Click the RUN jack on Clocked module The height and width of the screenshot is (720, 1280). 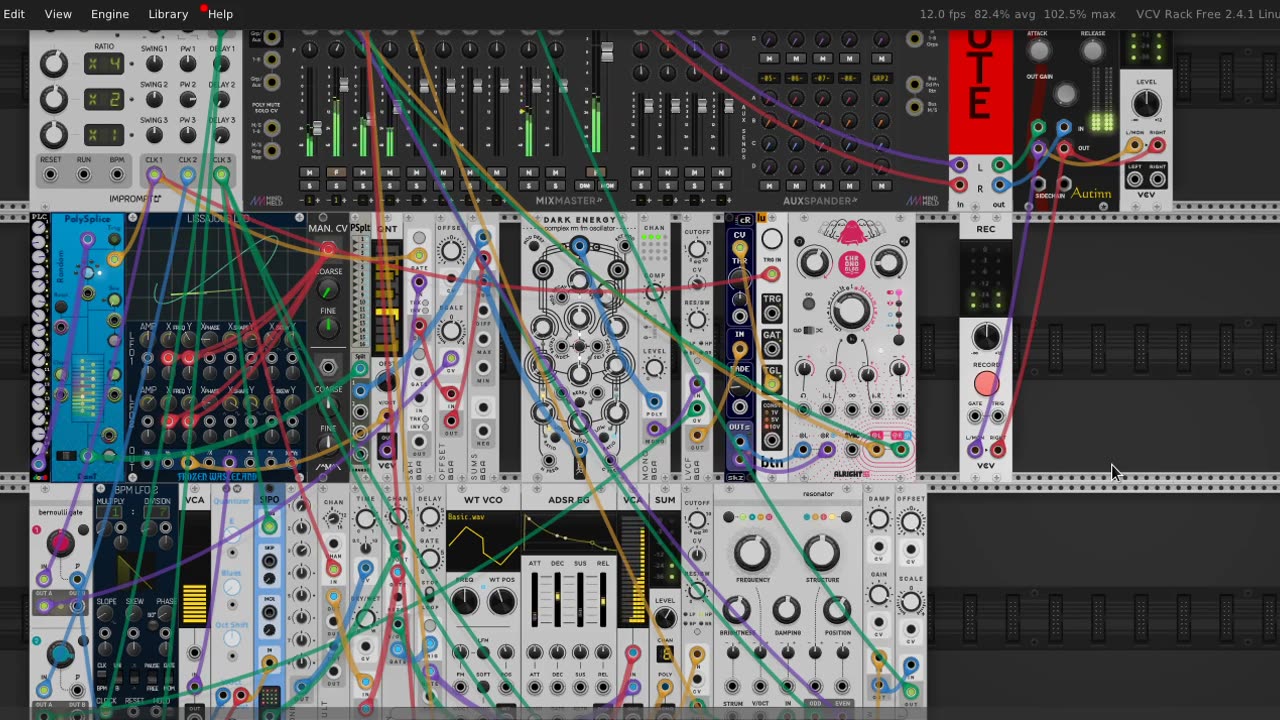tap(84, 175)
